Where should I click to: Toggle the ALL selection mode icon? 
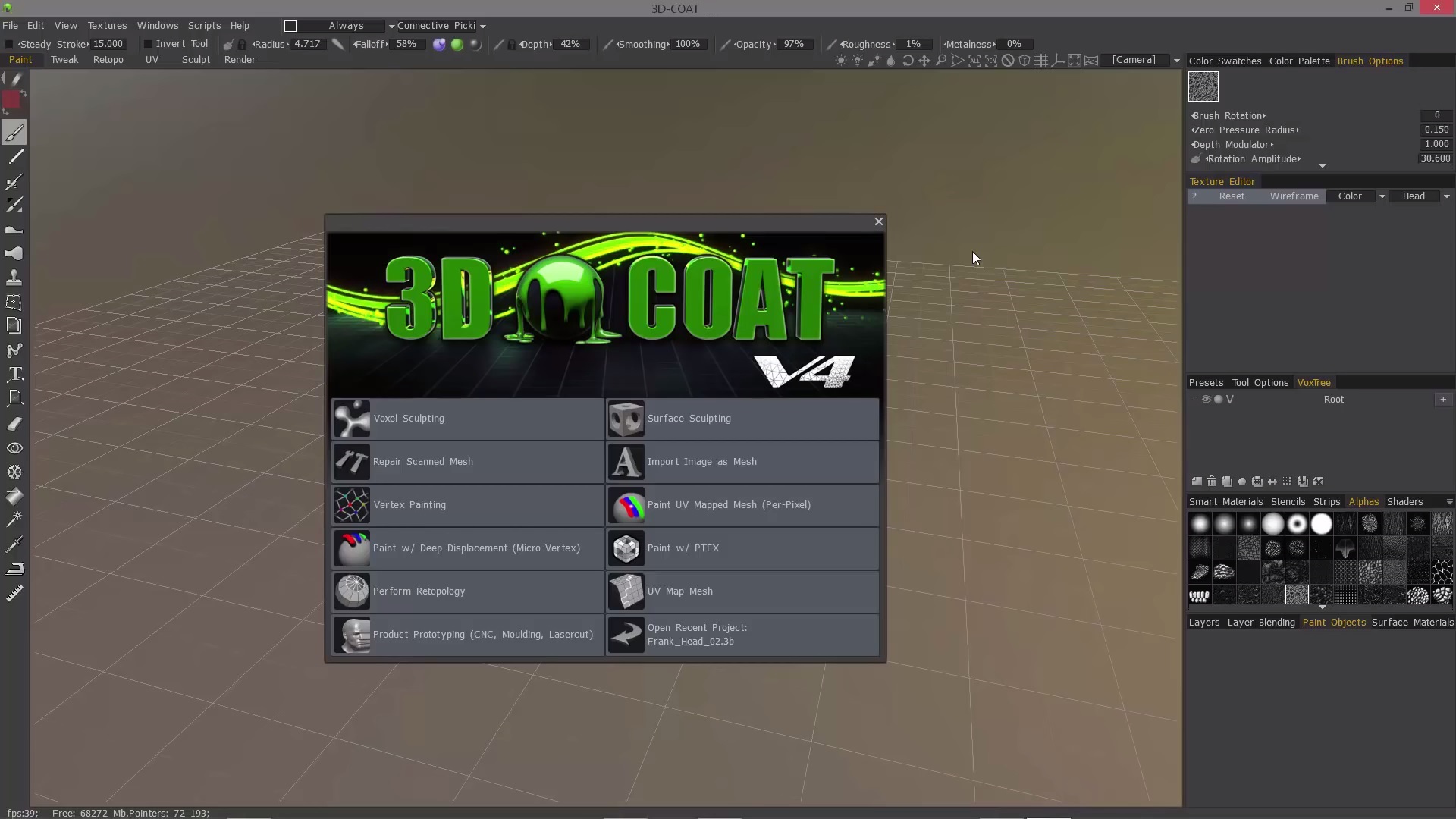[974, 61]
